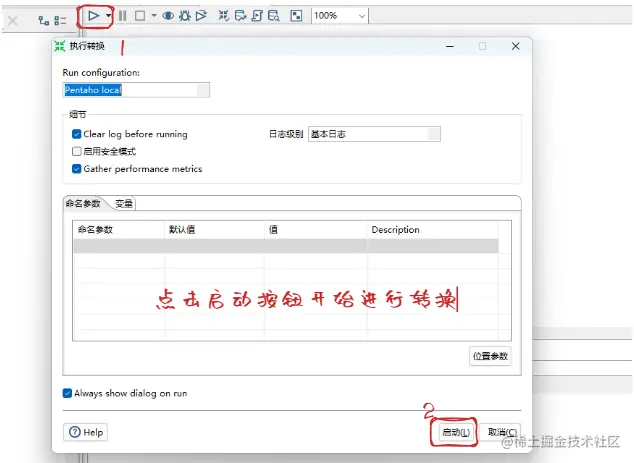Click the 默认值 column header
Image resolution: width=634 pixels, height=463 pixels.
215,230
